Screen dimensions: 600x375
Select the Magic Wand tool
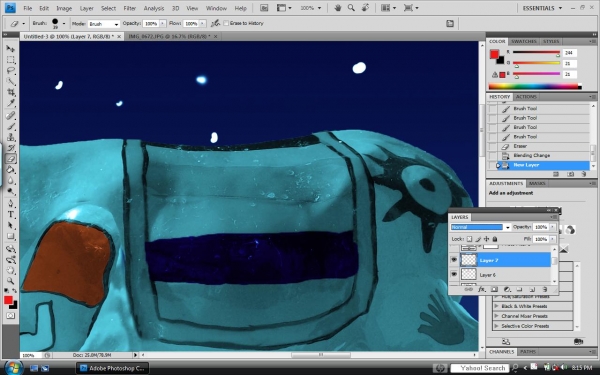[10, 81]
